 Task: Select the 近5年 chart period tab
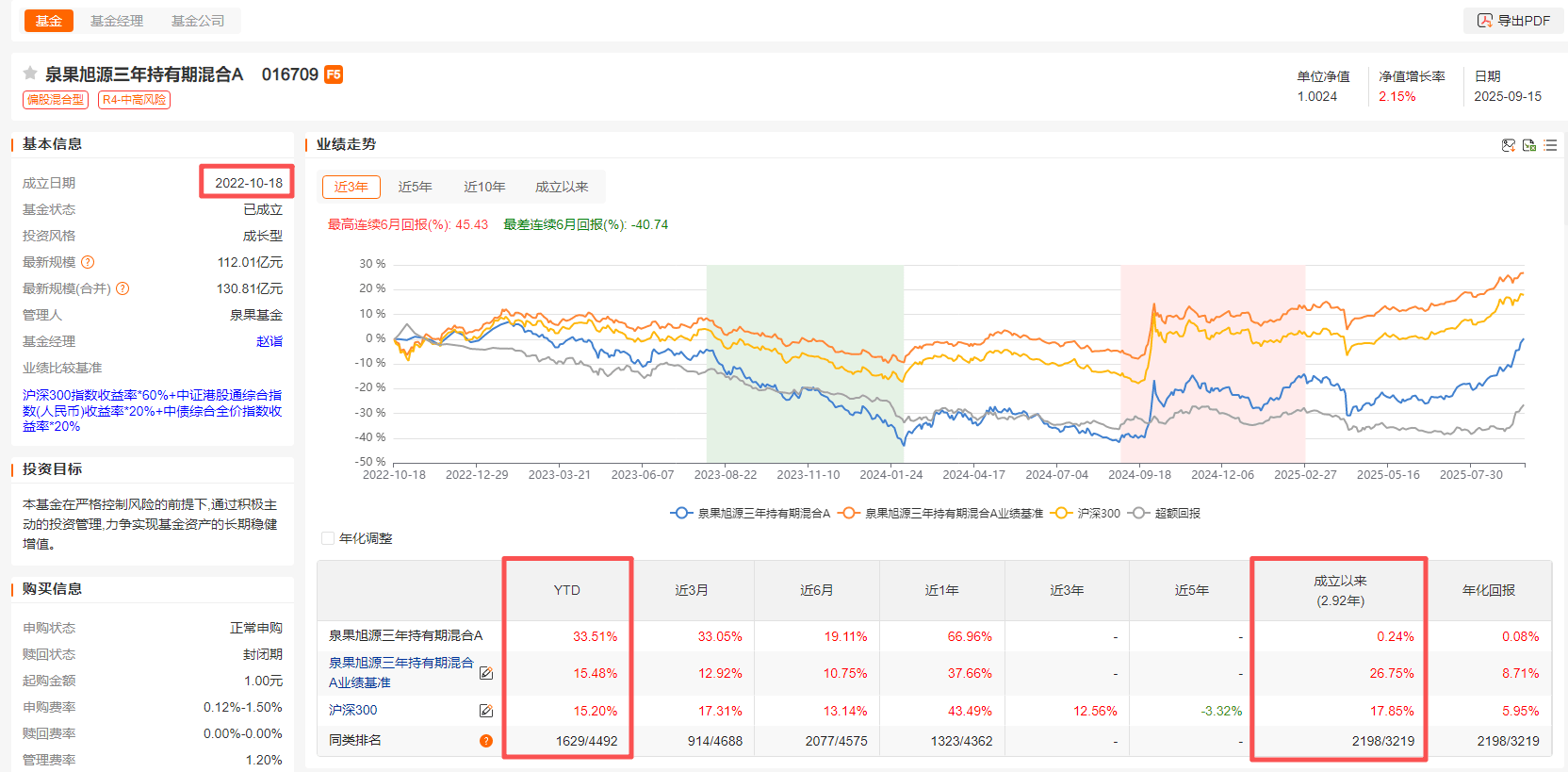coord(415,187)
